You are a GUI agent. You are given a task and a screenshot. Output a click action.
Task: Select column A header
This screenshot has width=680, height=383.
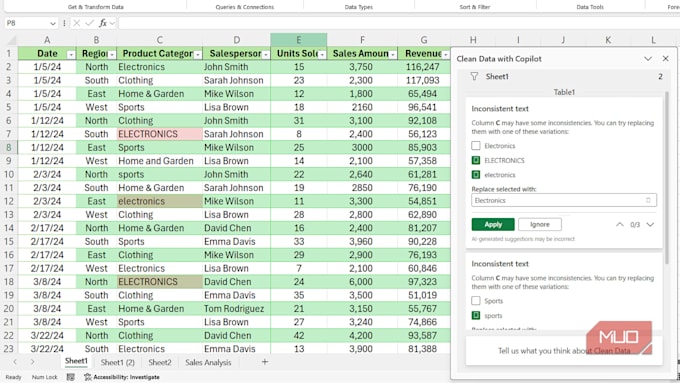(47, 40)
